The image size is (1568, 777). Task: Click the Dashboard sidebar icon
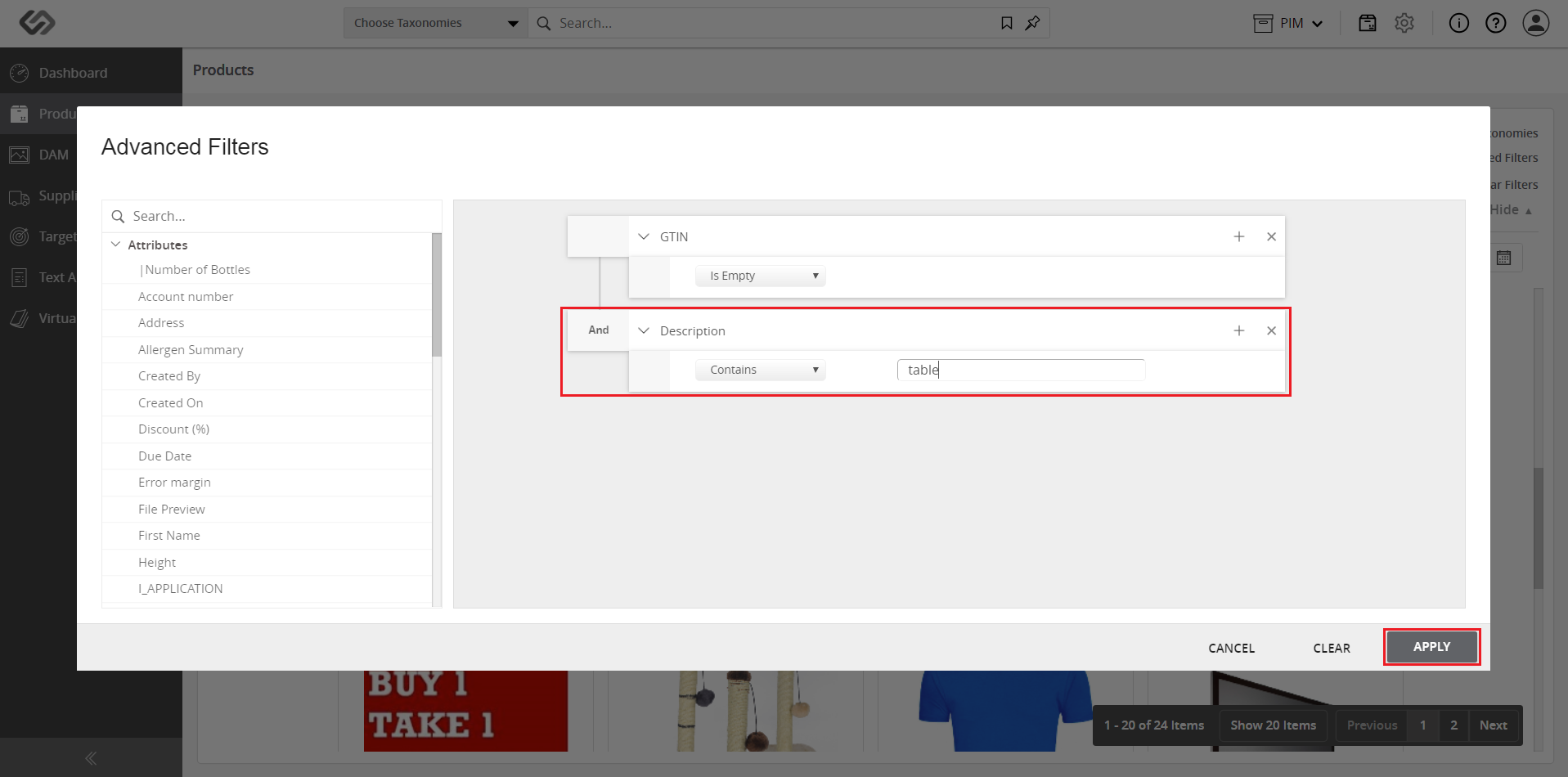pos(20,73)
